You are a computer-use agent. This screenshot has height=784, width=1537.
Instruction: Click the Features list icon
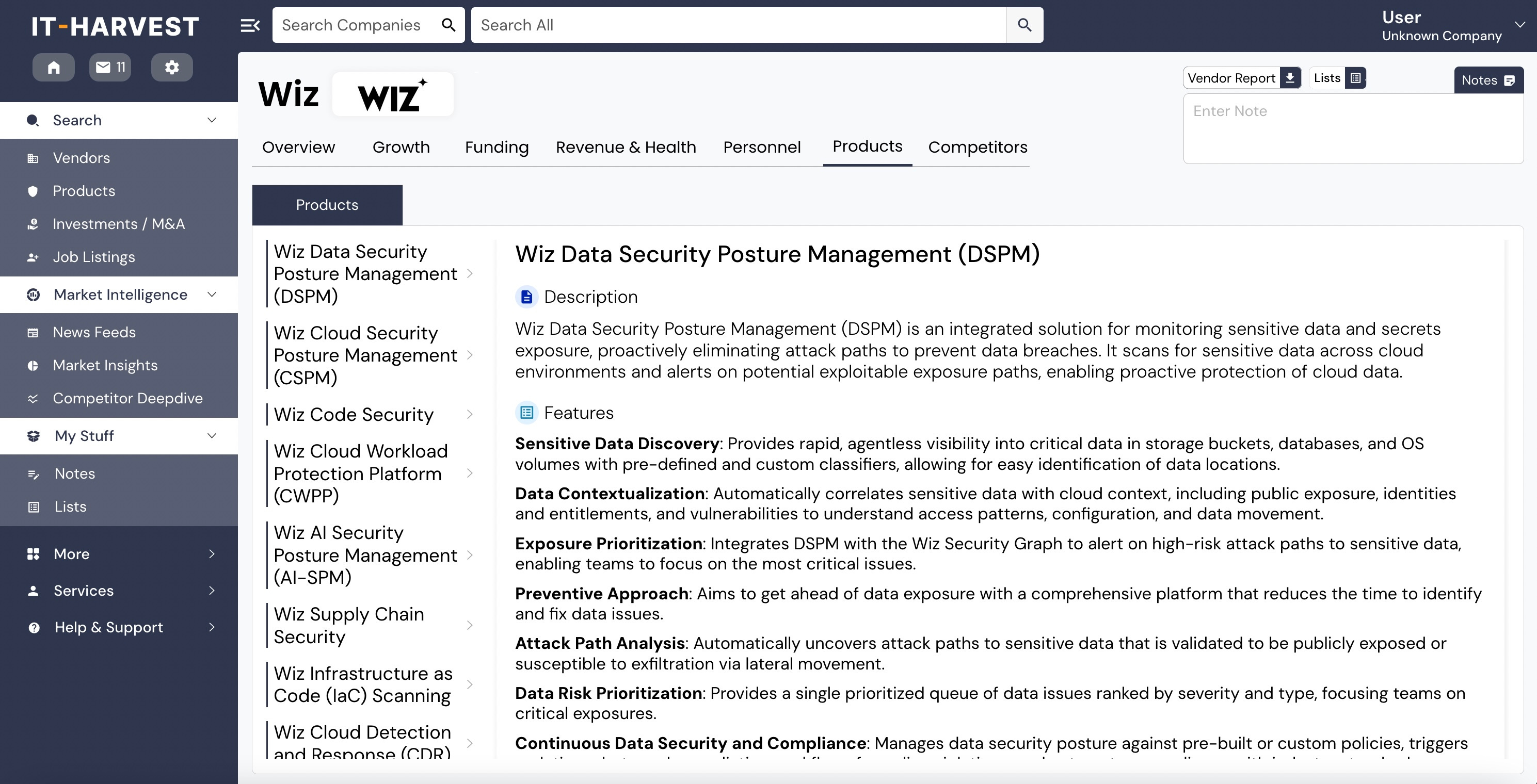(526, 413)
